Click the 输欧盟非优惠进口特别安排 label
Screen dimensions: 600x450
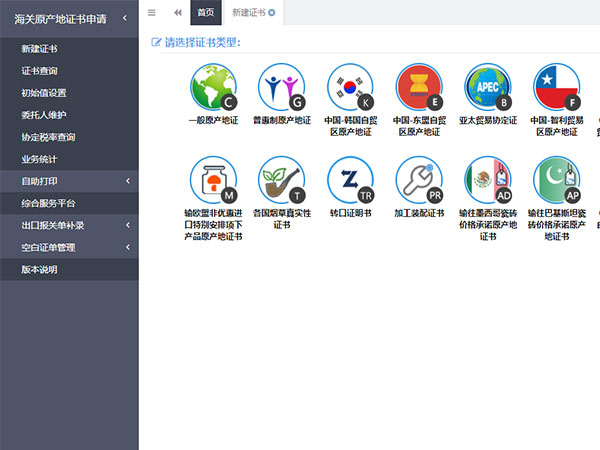(214, 225)
